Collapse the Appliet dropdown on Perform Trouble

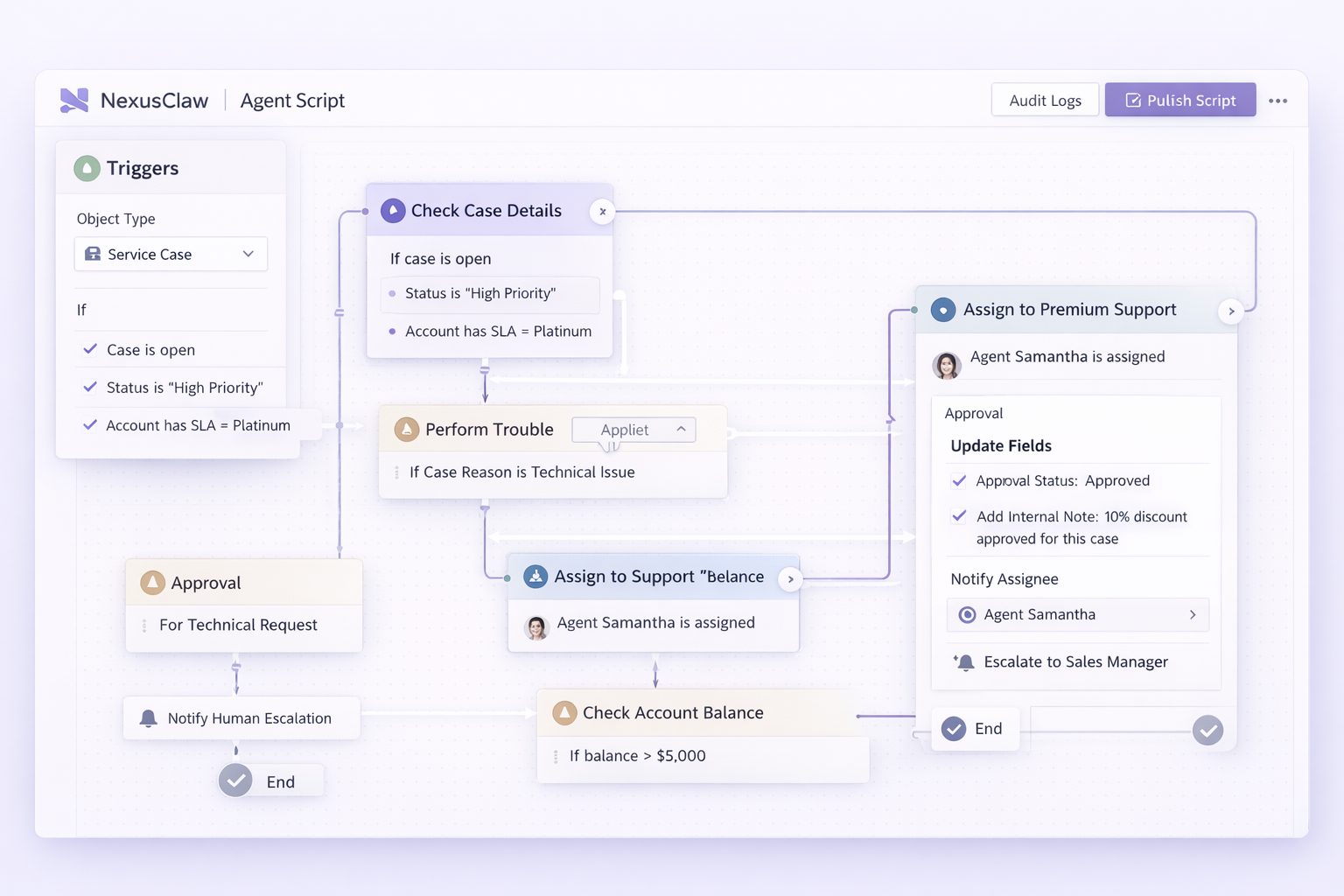click(681, 429)
